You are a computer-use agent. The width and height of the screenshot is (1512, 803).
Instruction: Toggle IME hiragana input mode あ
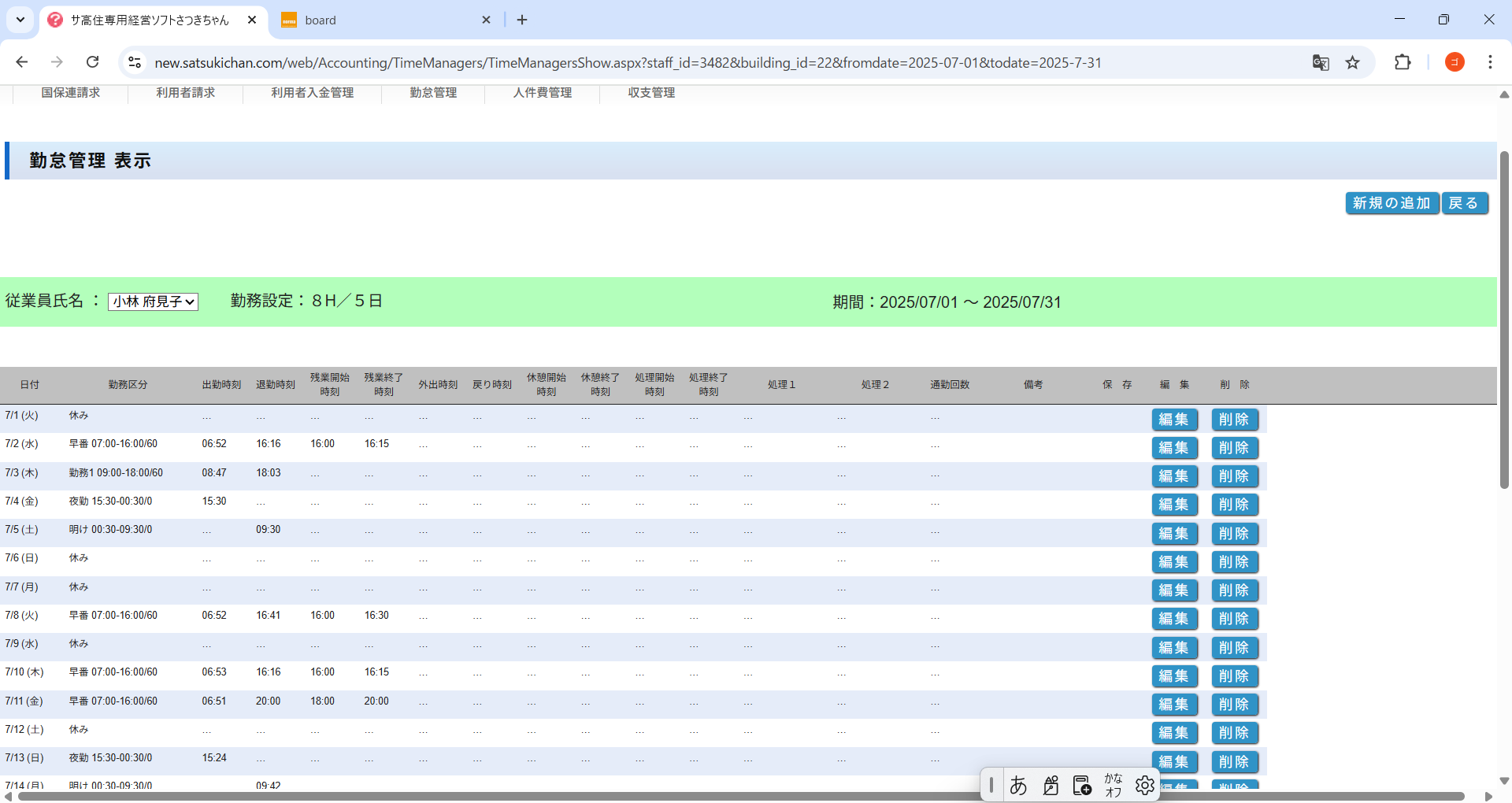(1018, 785)
